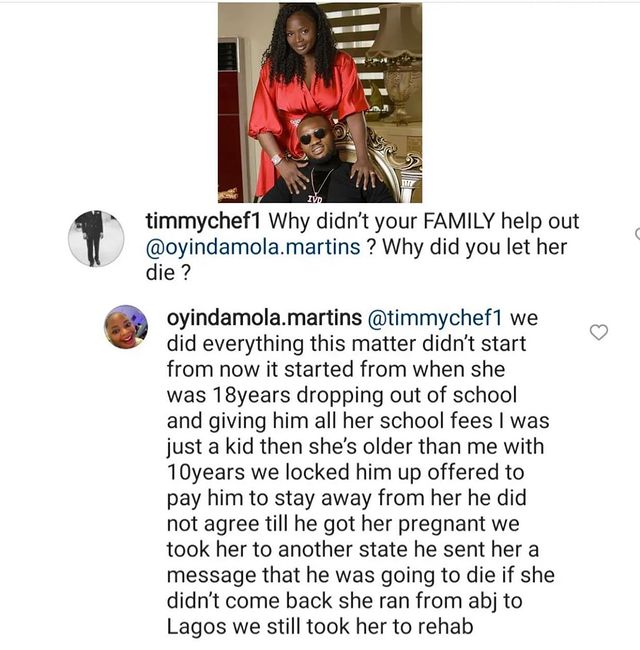Open timmychef1's round profile picture
Screen dimensions: 640x650
[96, 238]
